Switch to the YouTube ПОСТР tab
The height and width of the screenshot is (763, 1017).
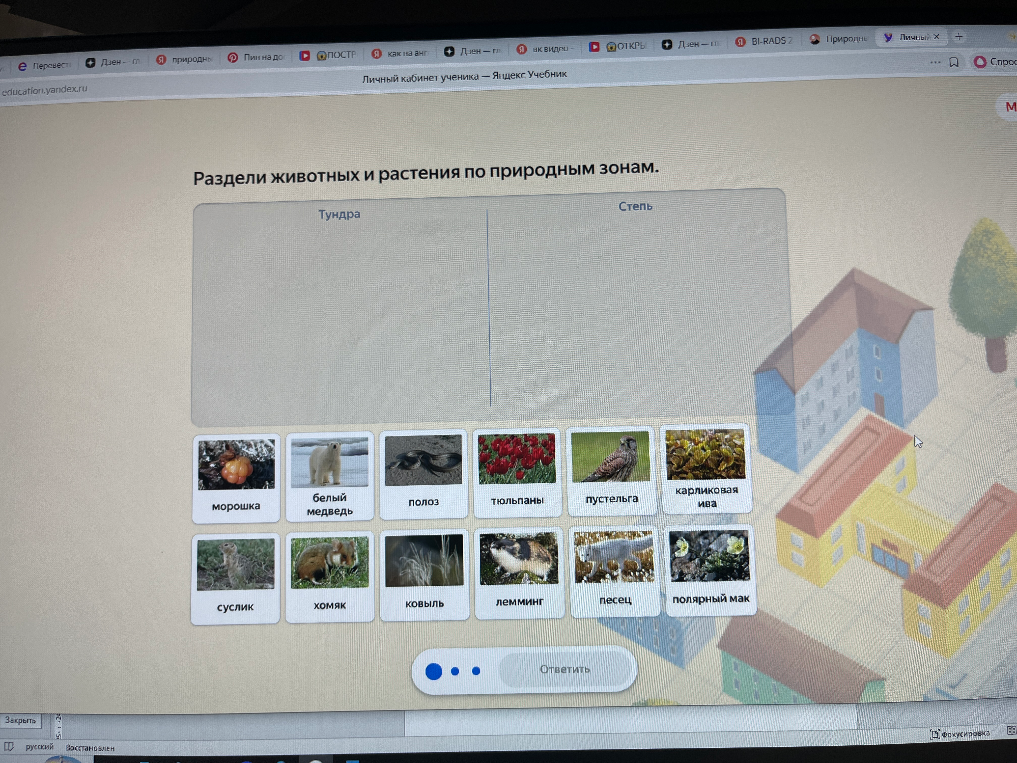tap(328, 55)
